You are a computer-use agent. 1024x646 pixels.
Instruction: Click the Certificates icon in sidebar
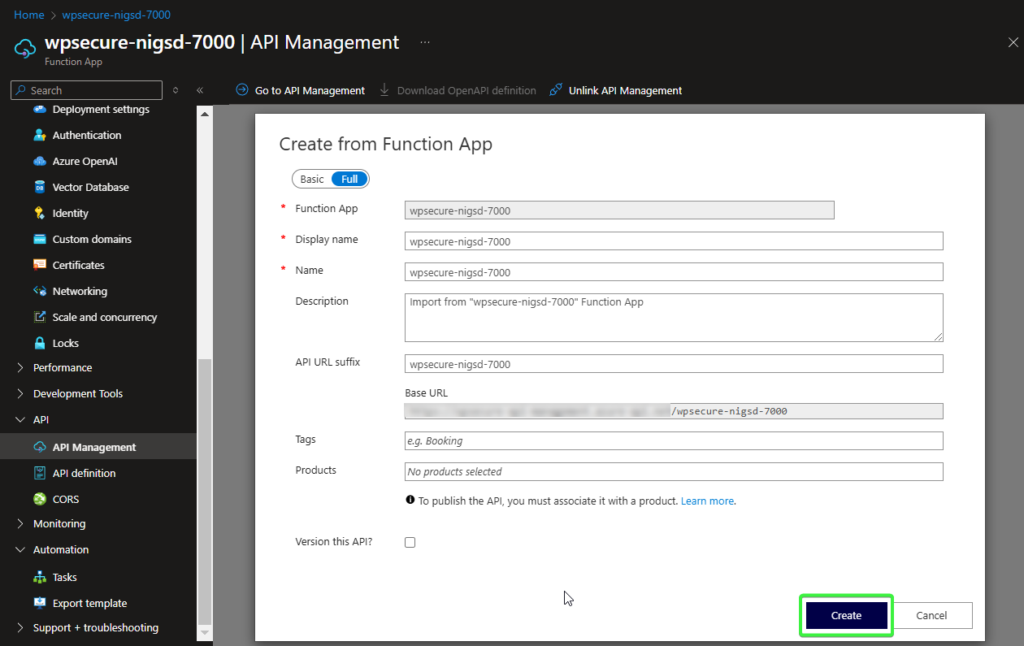(40, 265)
